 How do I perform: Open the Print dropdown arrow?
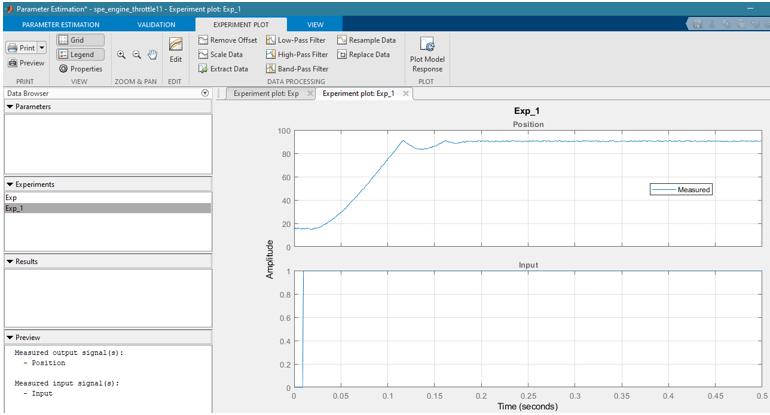(42, 47)
